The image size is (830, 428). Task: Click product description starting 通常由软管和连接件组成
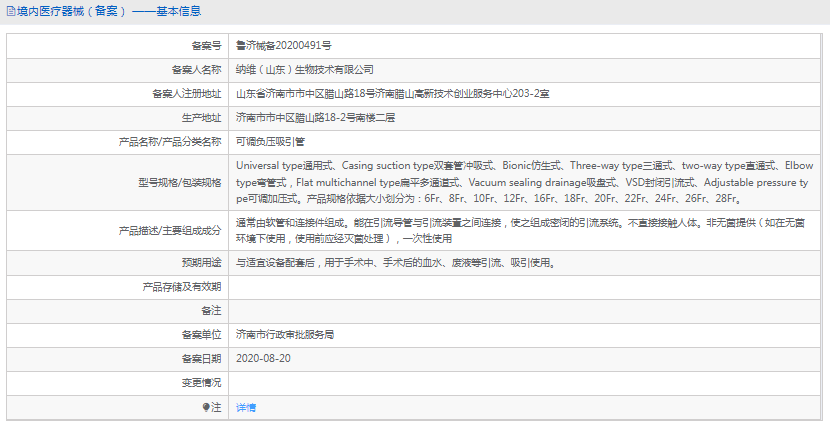521,231
